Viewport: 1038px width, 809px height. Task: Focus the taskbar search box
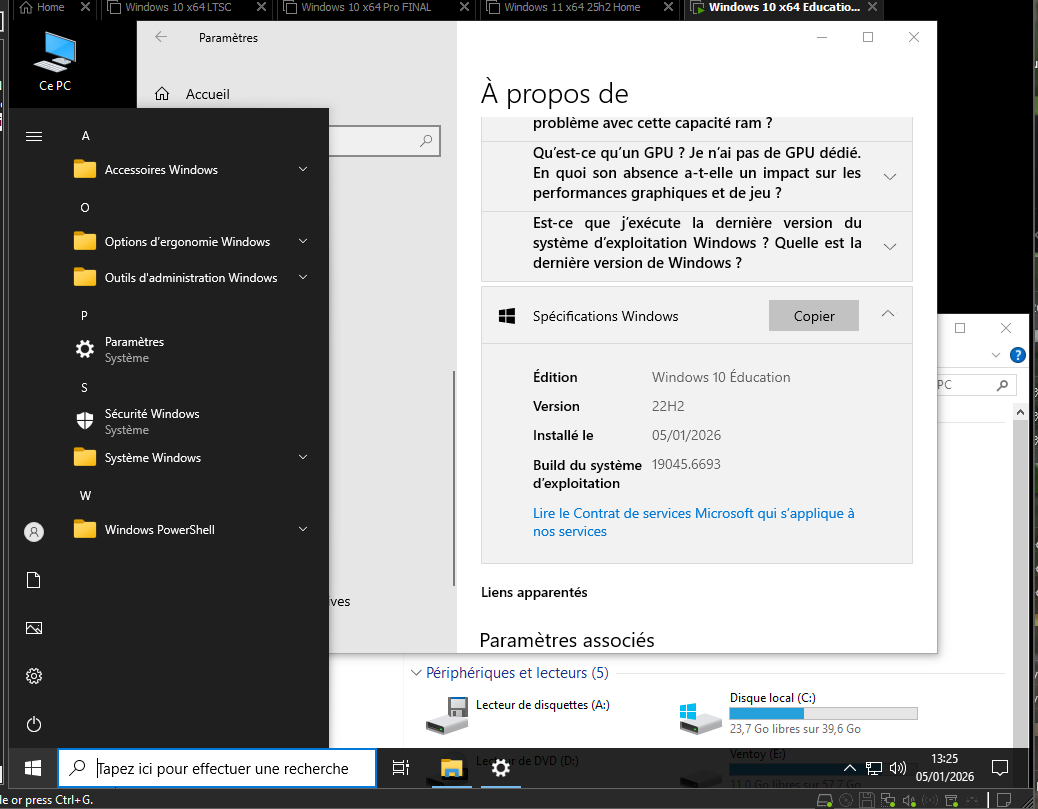coord(217,768)
